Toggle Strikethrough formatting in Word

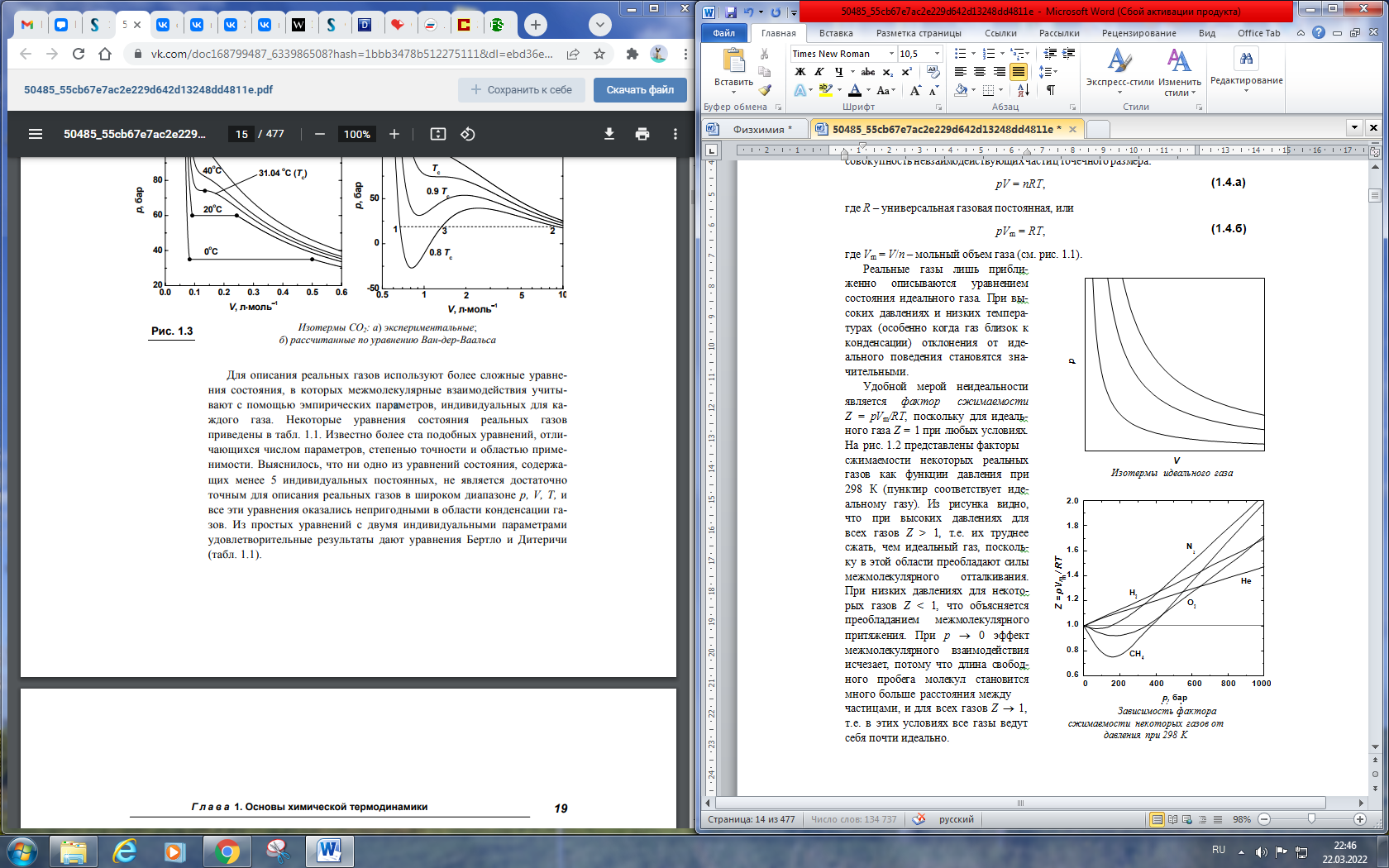coord(867,72)
